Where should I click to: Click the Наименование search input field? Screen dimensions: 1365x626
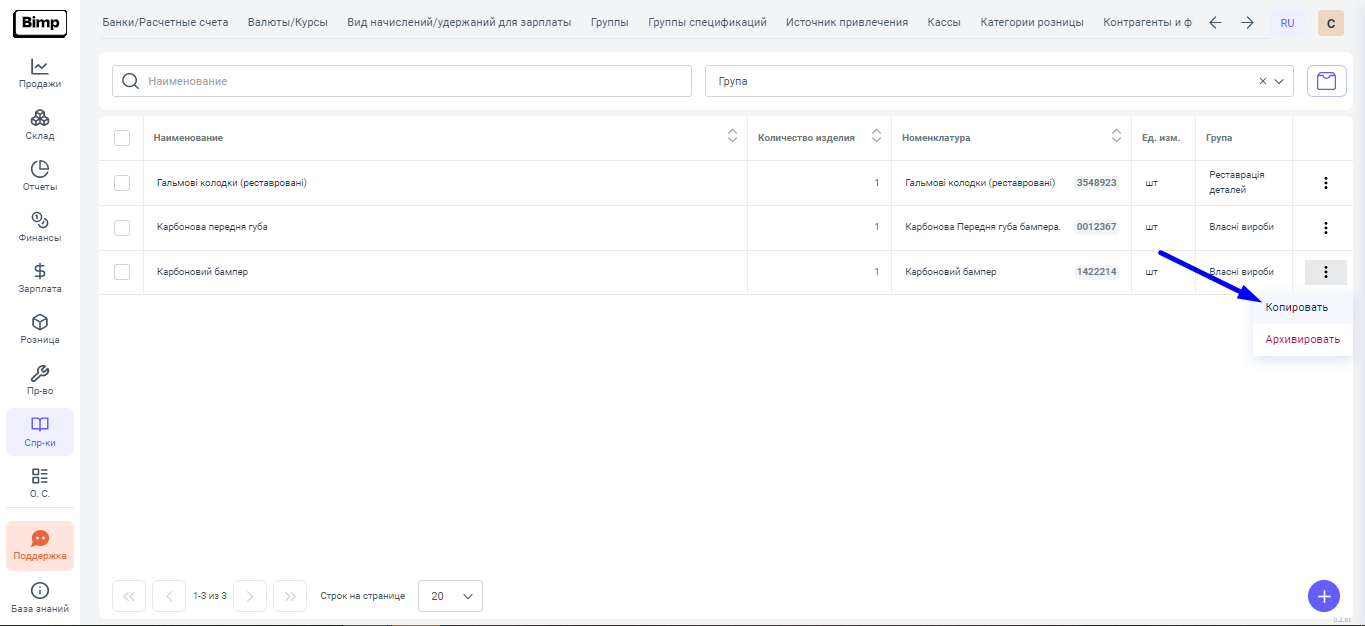tap(415, 81)
